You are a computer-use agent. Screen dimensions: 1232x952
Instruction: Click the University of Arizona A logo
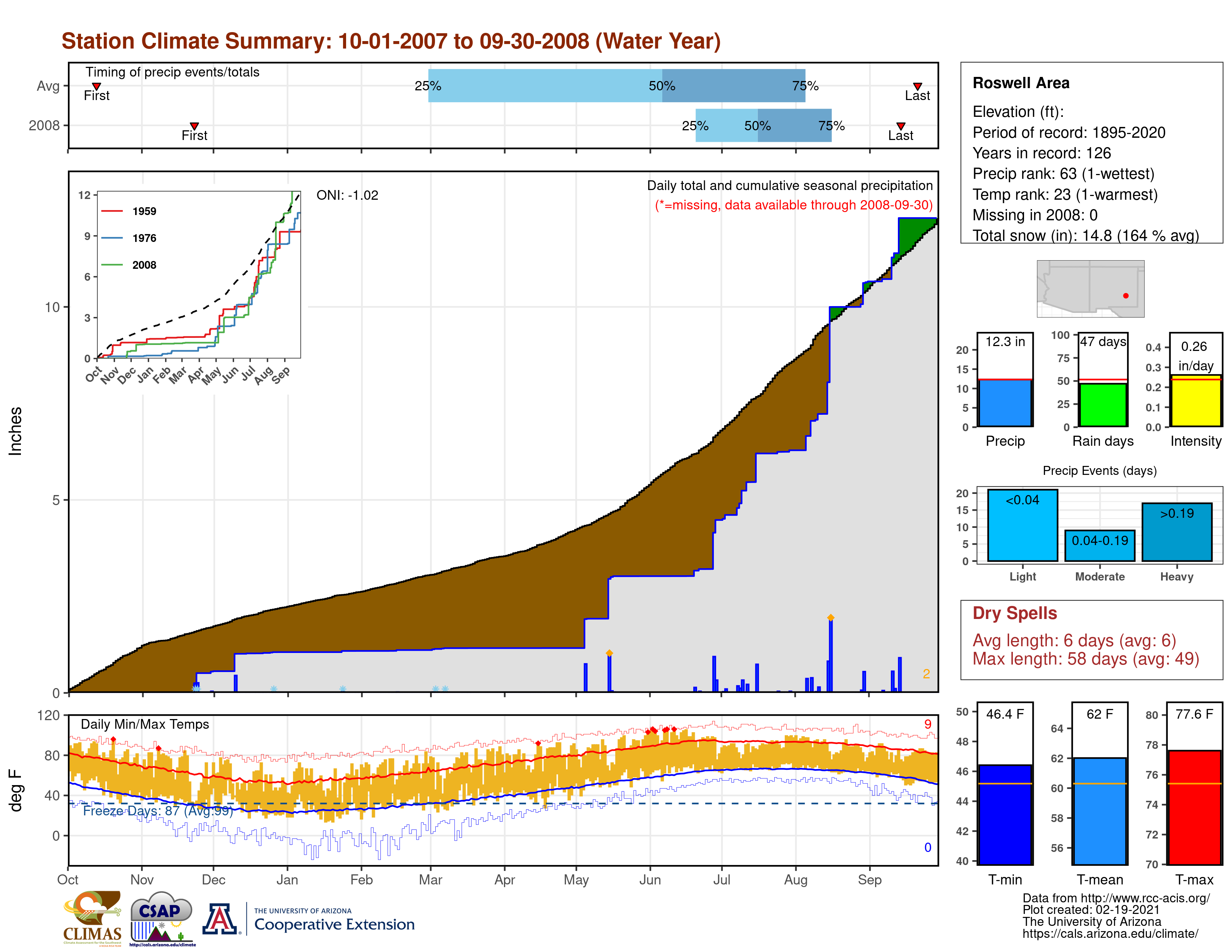coord(220,919)
